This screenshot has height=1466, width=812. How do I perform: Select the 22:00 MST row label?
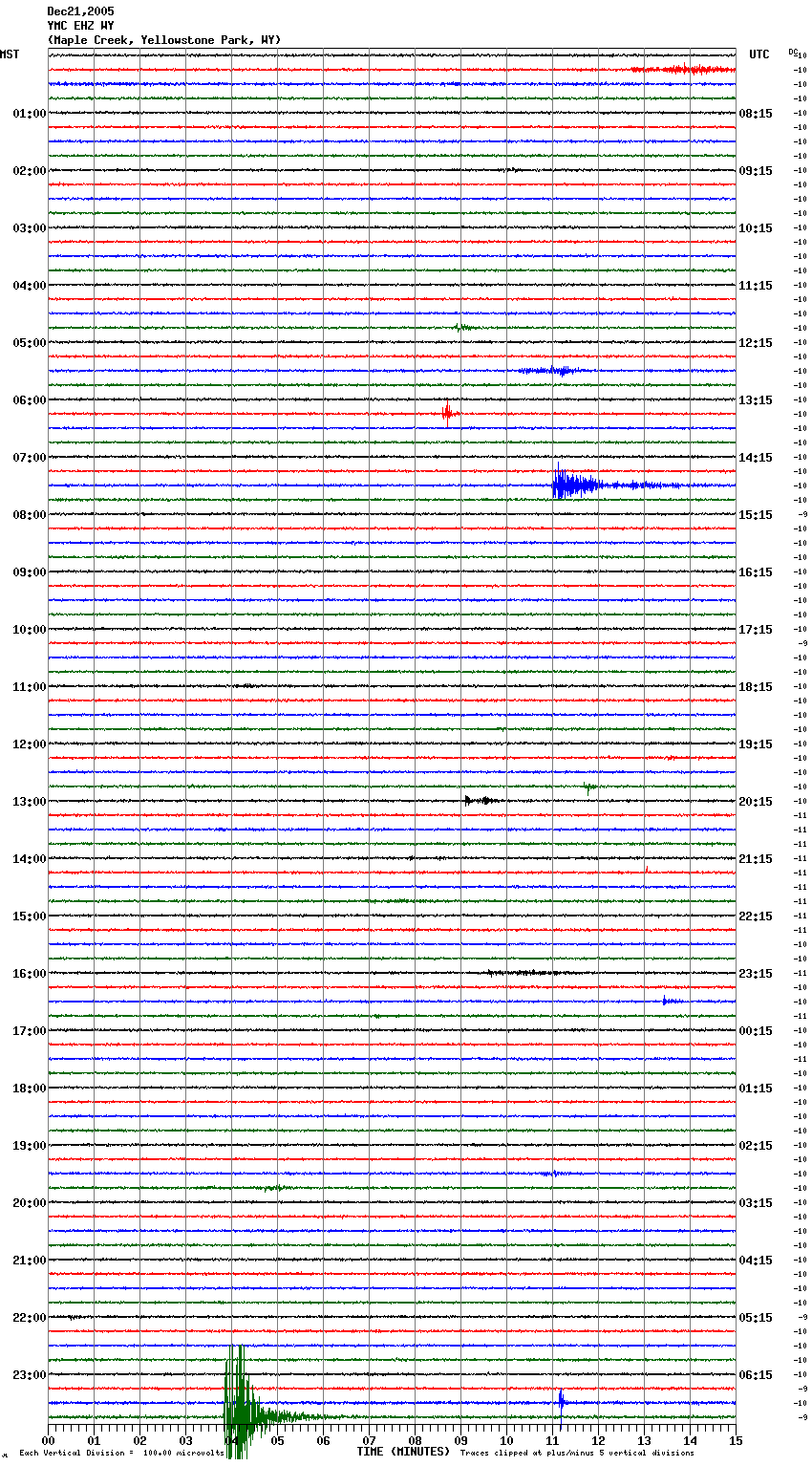[x=30, y=1318]
